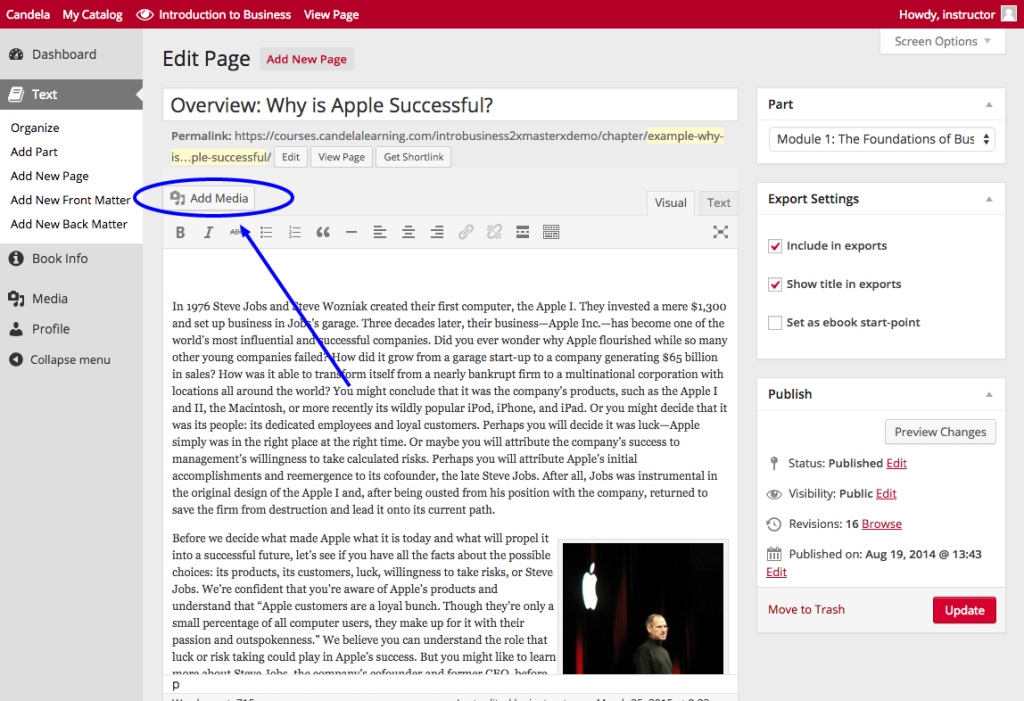This screenshot has height=701, width=1024.
Task: Edit the Published status
Action: point(897,463)
